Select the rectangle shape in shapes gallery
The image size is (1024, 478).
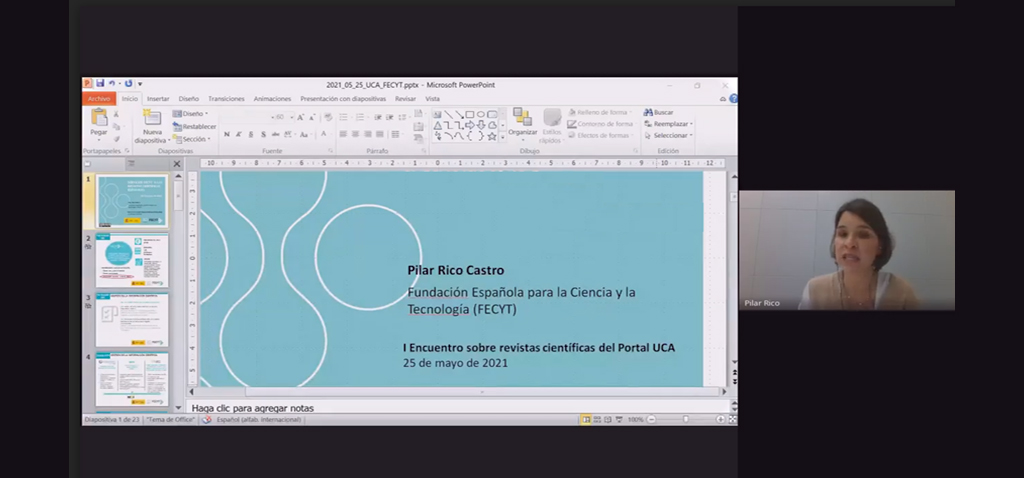(x=469, y=114)
